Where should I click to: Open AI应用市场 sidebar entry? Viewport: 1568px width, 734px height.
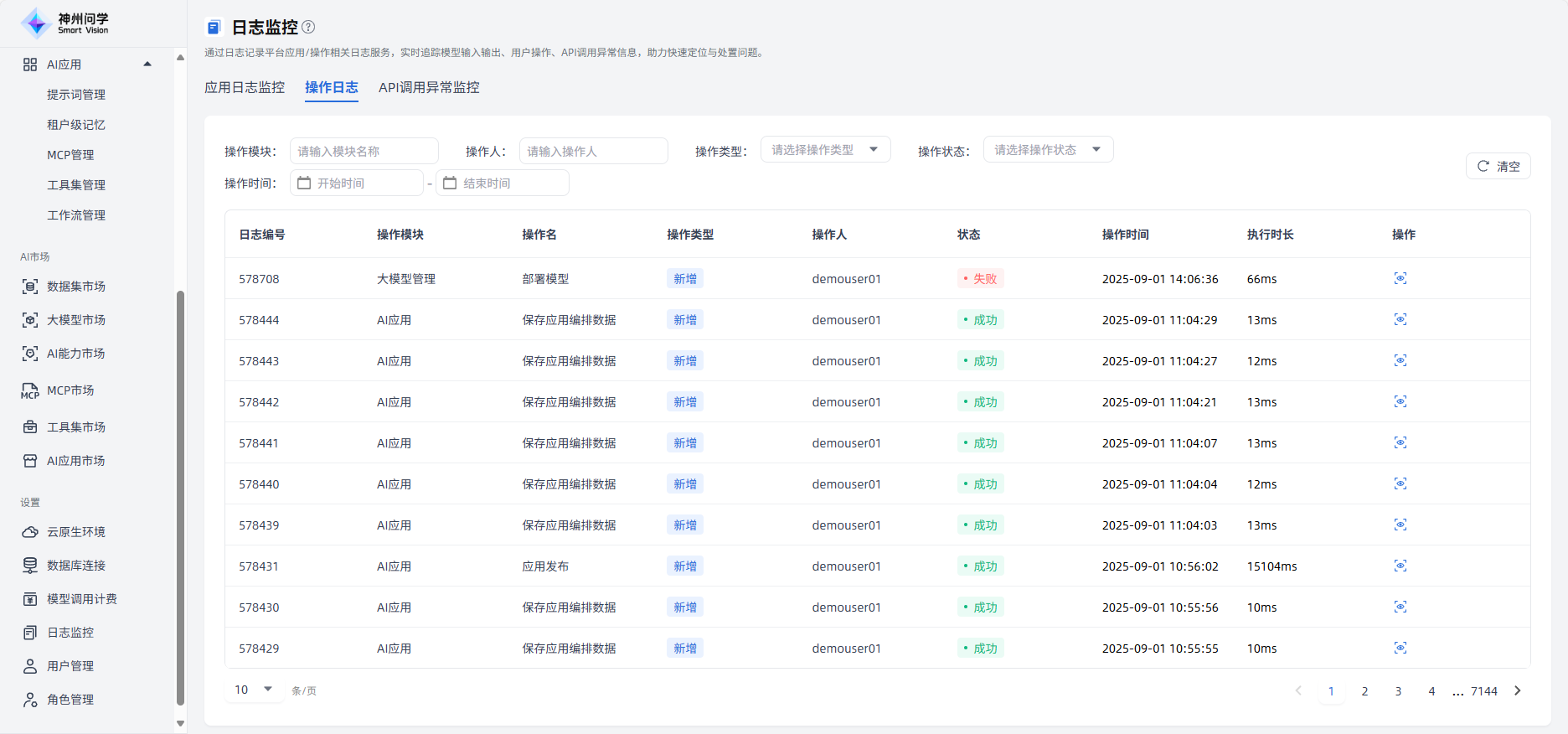click(75, 461)
